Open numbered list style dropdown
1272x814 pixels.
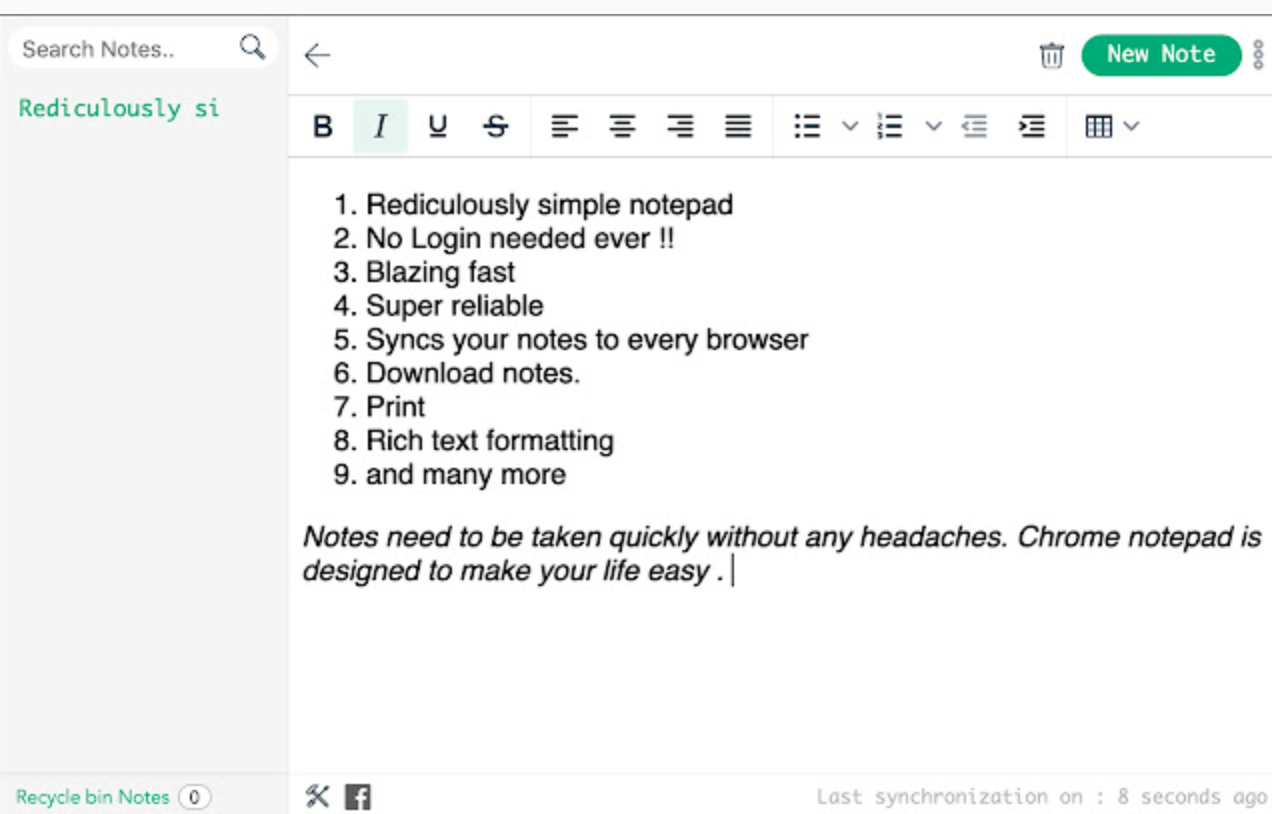[932, 127]
